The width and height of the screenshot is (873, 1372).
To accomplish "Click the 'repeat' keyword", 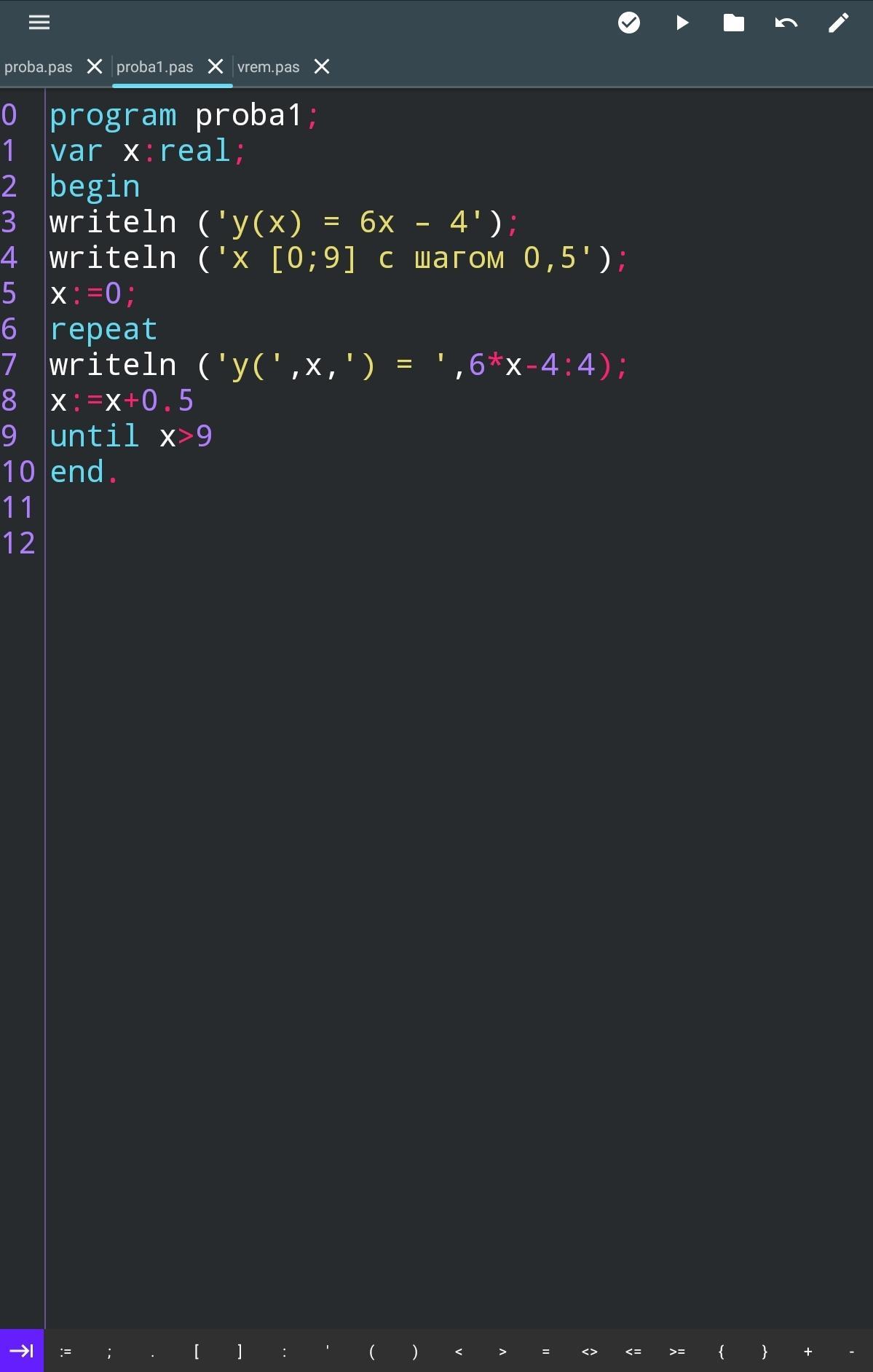I will coord(103,329).
